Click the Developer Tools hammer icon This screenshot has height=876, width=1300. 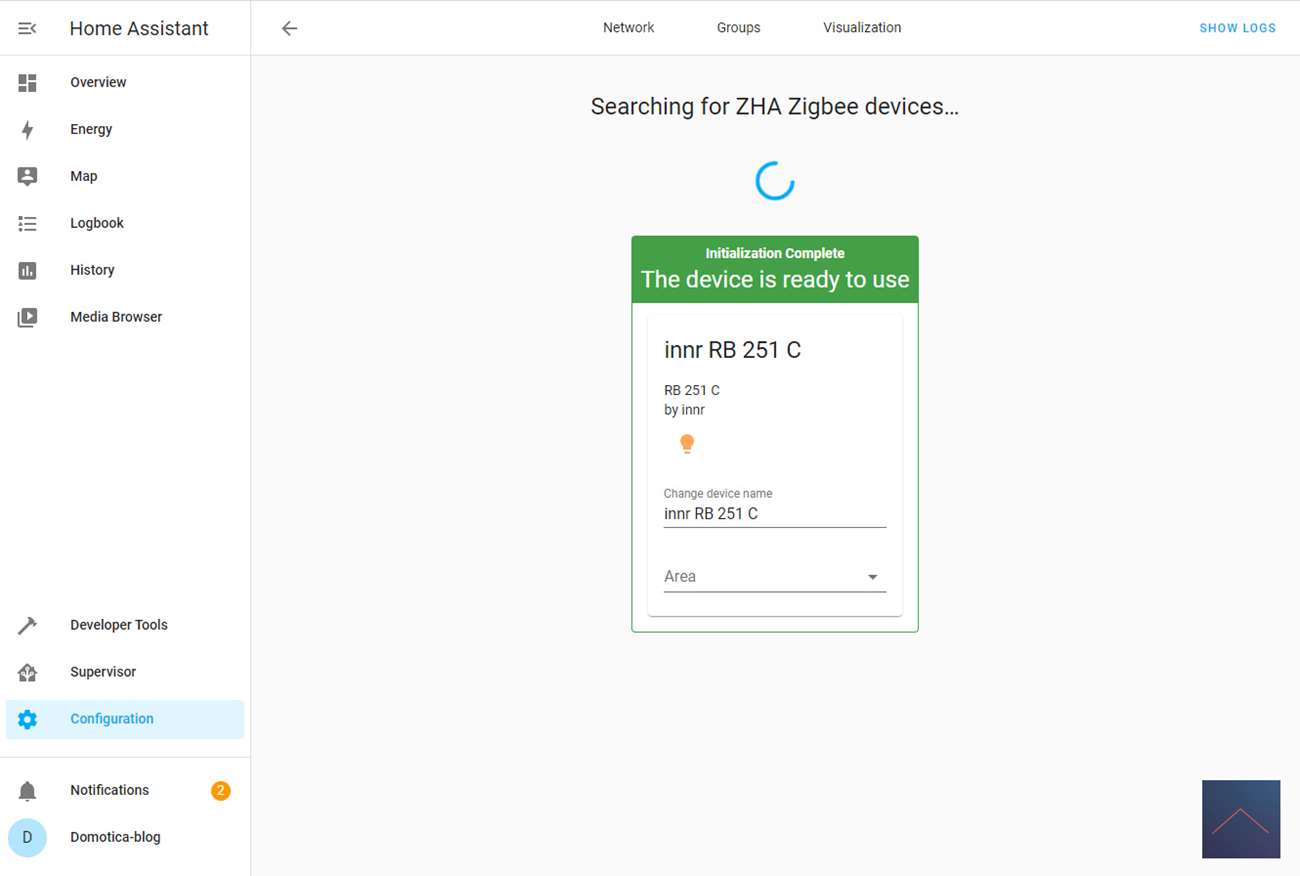(x=27, y=626)
